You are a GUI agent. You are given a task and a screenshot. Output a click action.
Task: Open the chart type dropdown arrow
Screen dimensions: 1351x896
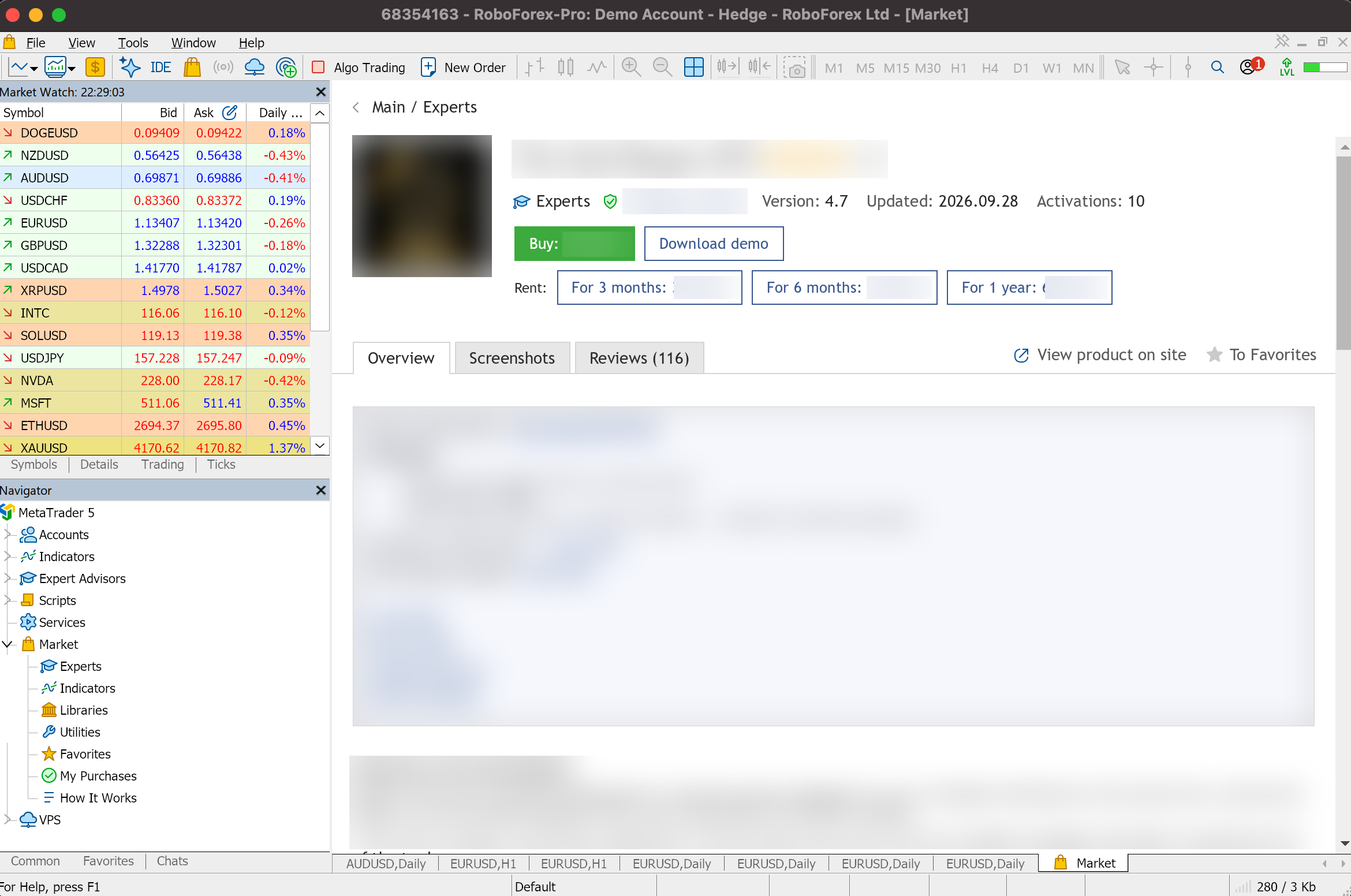pyautogui.click(x=34, y=69)
